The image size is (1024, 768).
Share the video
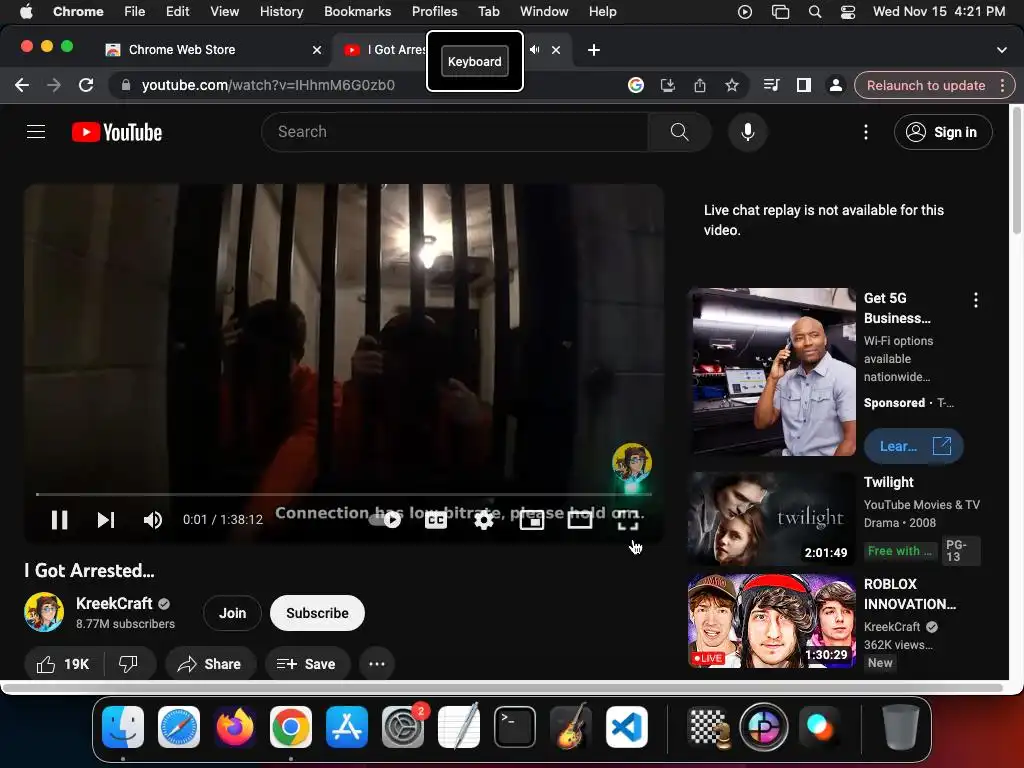click(210, 664)
